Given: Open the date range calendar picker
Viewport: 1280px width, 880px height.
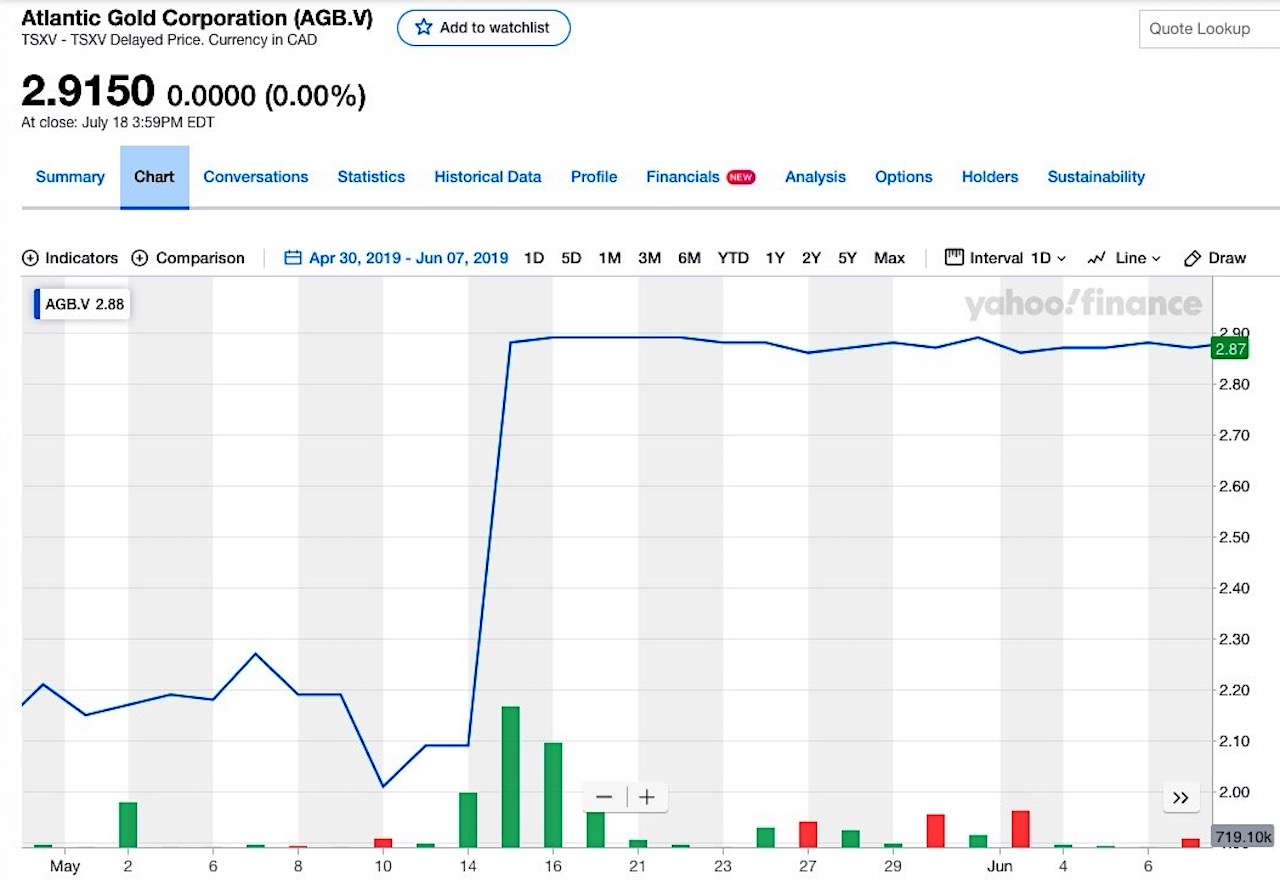Looking at the screenshot, I should click(x=293, y=258).
